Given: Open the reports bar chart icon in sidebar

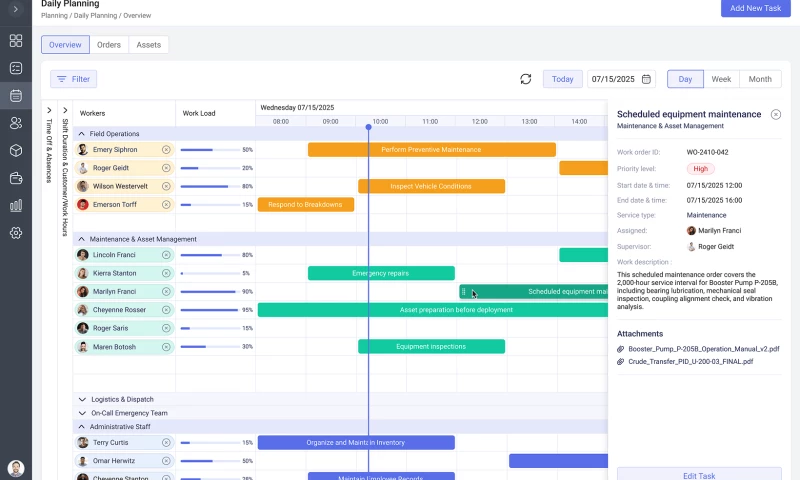Looking at the screenshot, I should coord(16,206).
